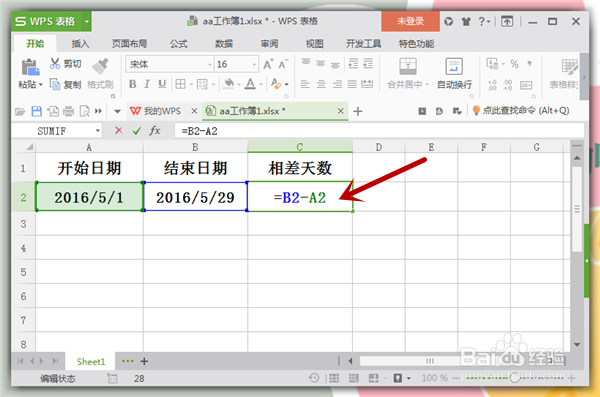Click the percent style icon
The image size is (600, 397).
click(x=514, y=64)
